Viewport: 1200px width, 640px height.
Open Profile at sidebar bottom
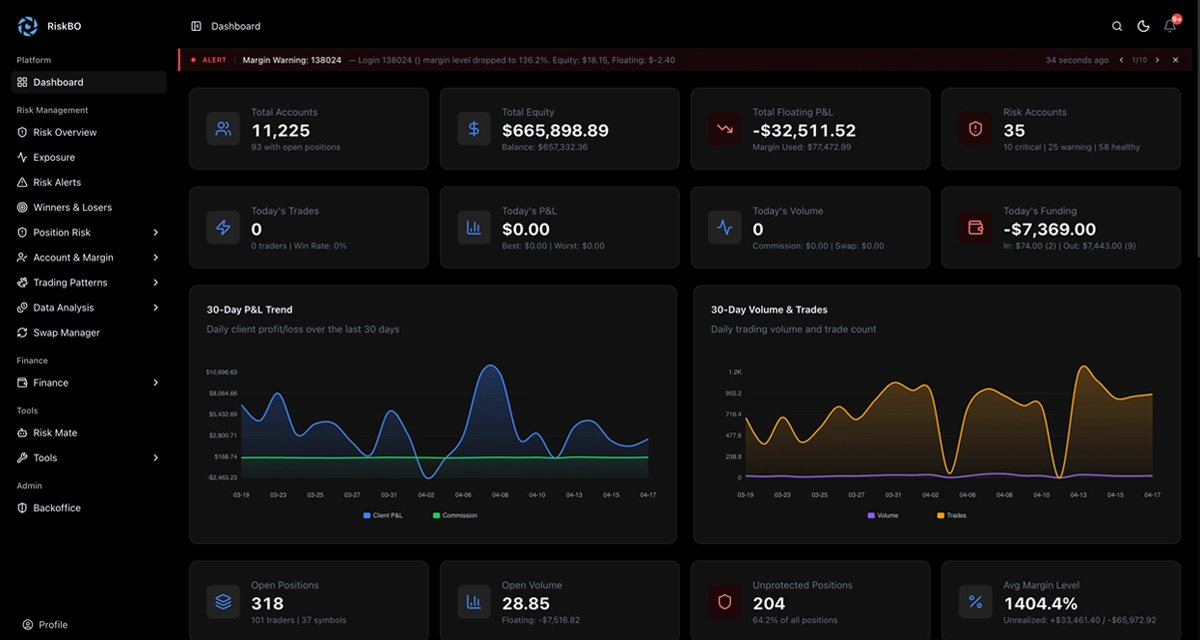tap(53, 625)
